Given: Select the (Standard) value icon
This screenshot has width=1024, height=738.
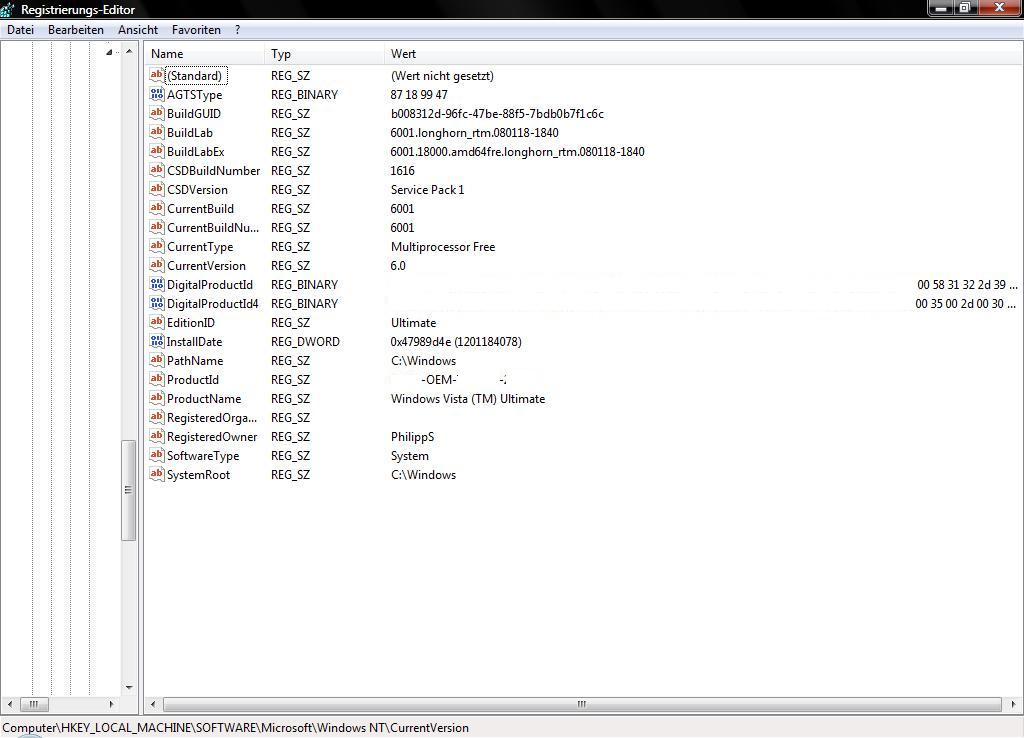Looking at the screenshot, I should (x=157, y=75).
